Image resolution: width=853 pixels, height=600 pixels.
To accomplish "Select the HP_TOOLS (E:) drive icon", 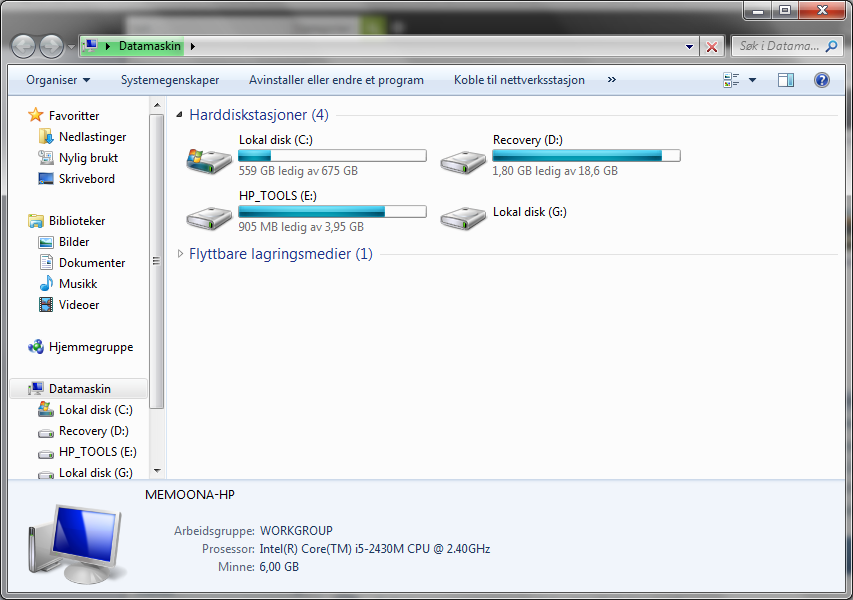I will [209, 218].
